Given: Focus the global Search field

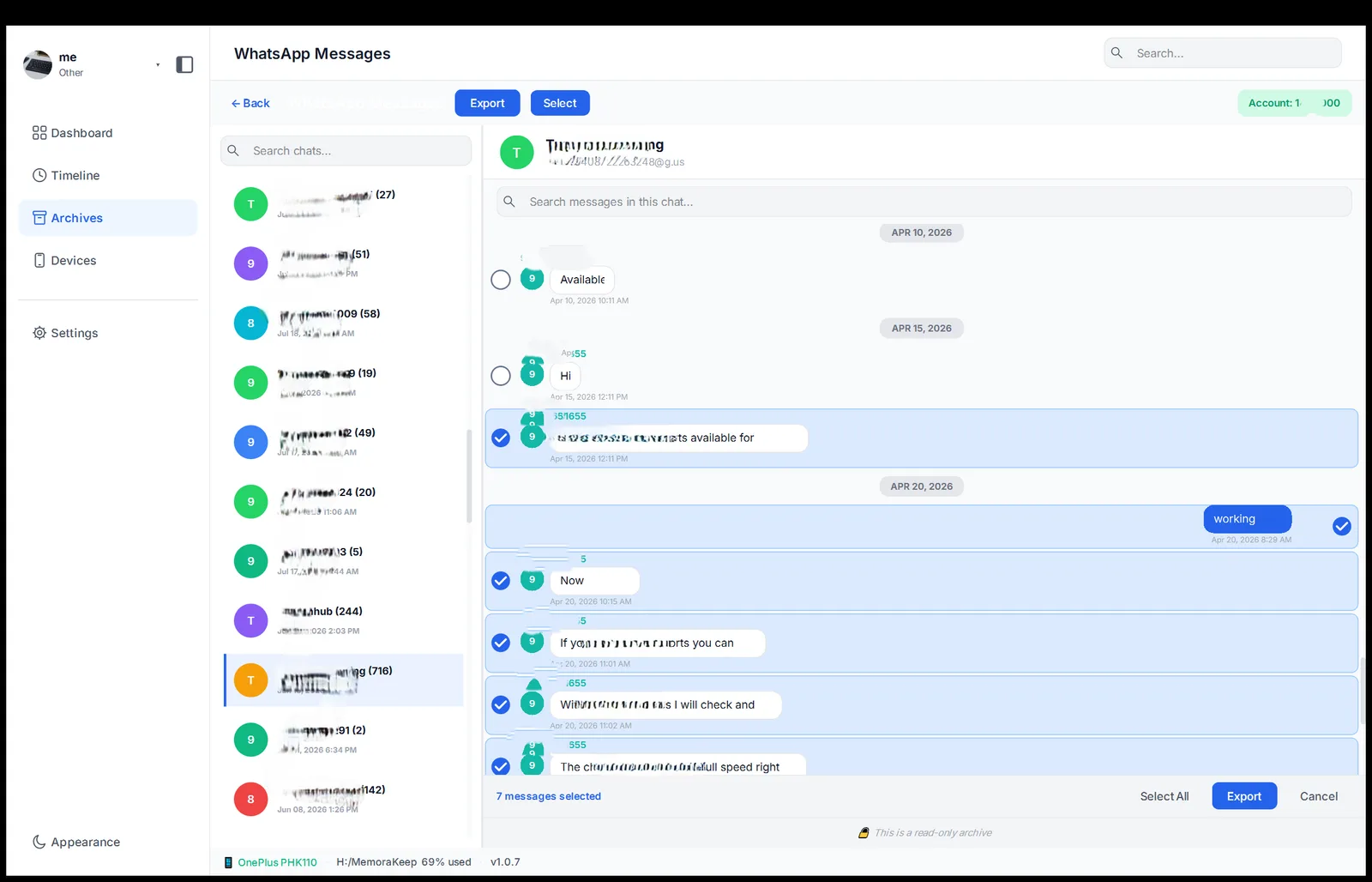Looking at the screenshot, I should click(1223, 53).
